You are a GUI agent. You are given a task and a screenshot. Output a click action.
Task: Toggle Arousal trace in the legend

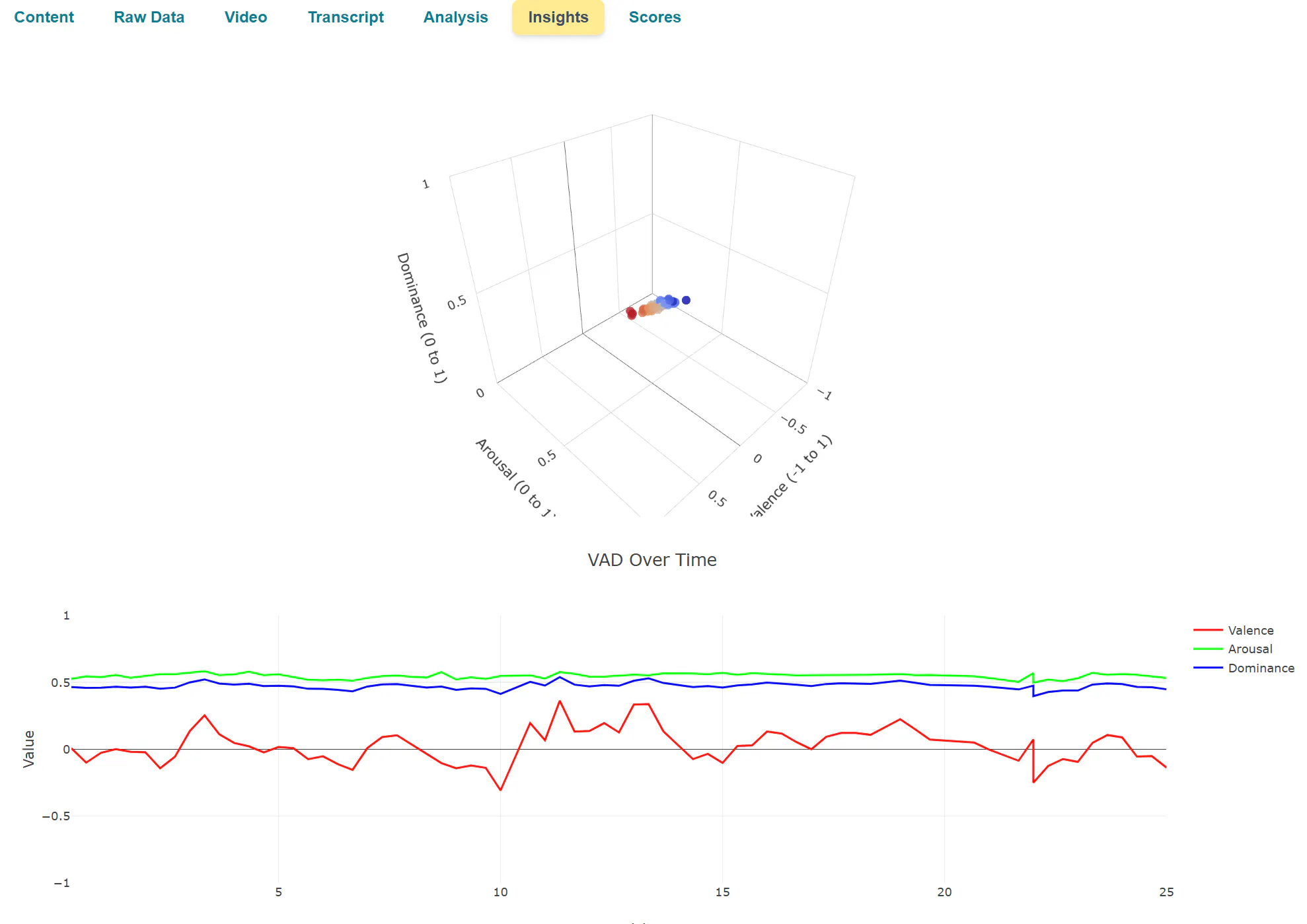point(1233,649)
